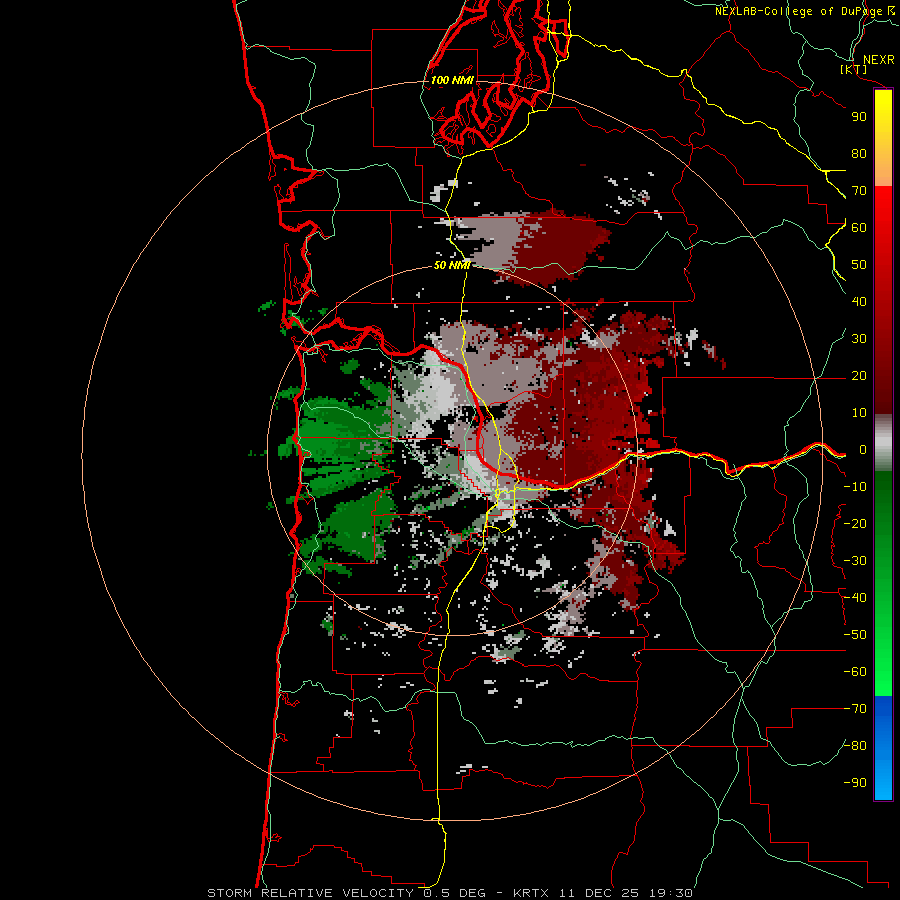Screen dimensions: 900x900
Task: Click the 50 value on the velocity scale
Action: (859, 265)
